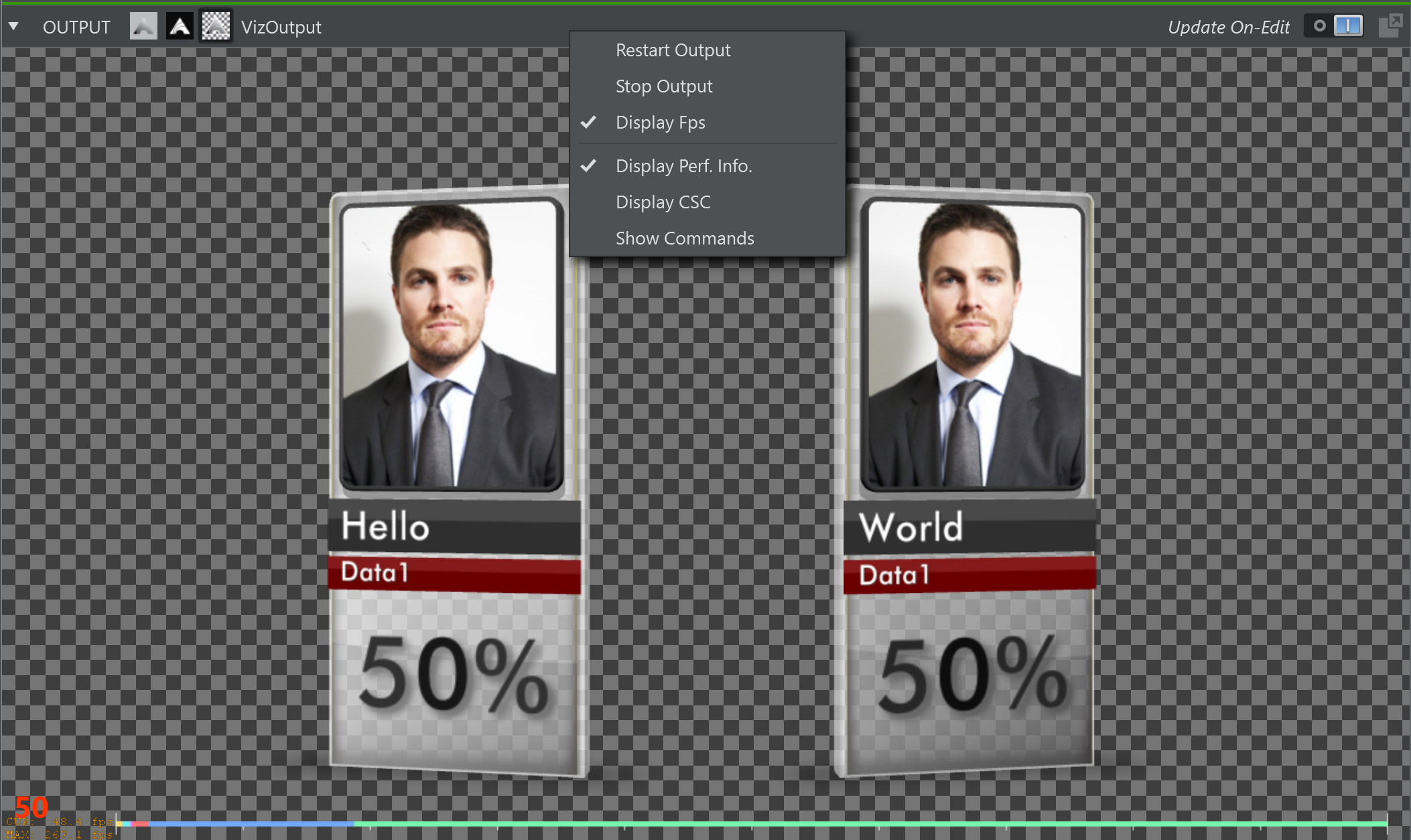The image size is (1411, 840).
Task: Uncheck Display Perf. Info. option
Action: [x=683, y=166]
